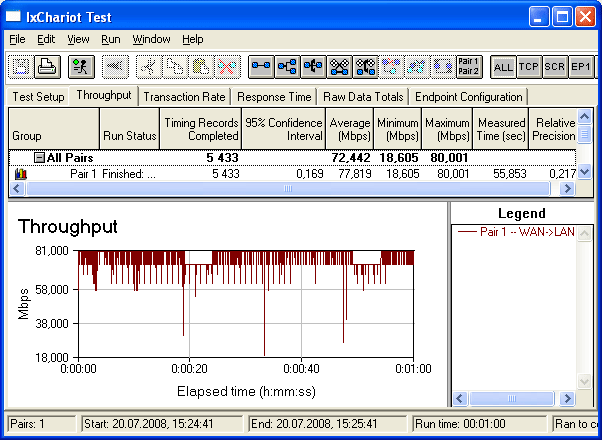Switch to the Transaction Rate tab
This screenshot has height=440, width=602.
pos(184,97)
